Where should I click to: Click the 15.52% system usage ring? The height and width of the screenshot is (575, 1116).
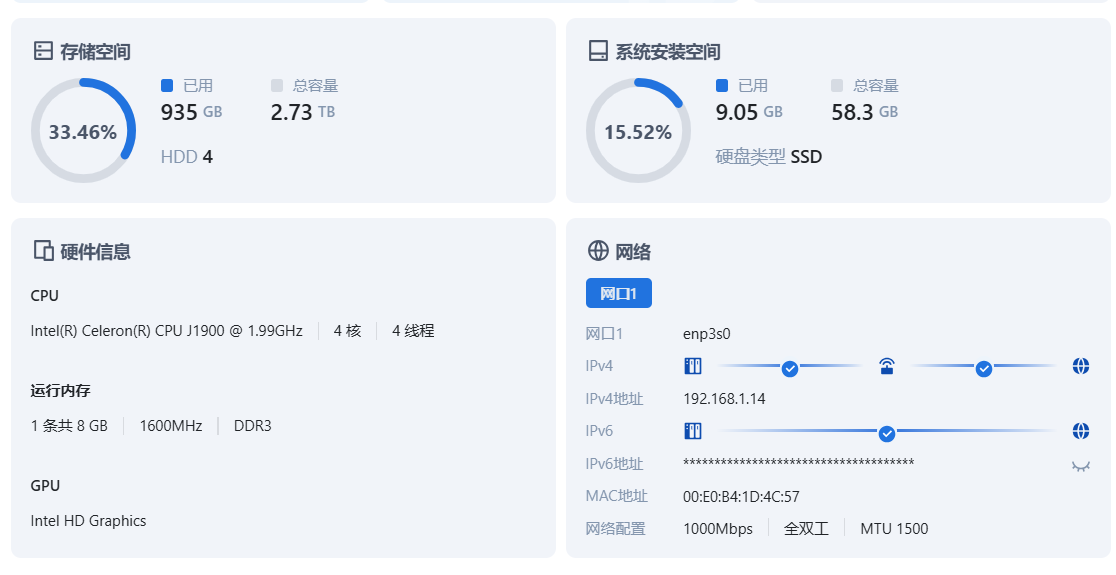click(638, 131)
